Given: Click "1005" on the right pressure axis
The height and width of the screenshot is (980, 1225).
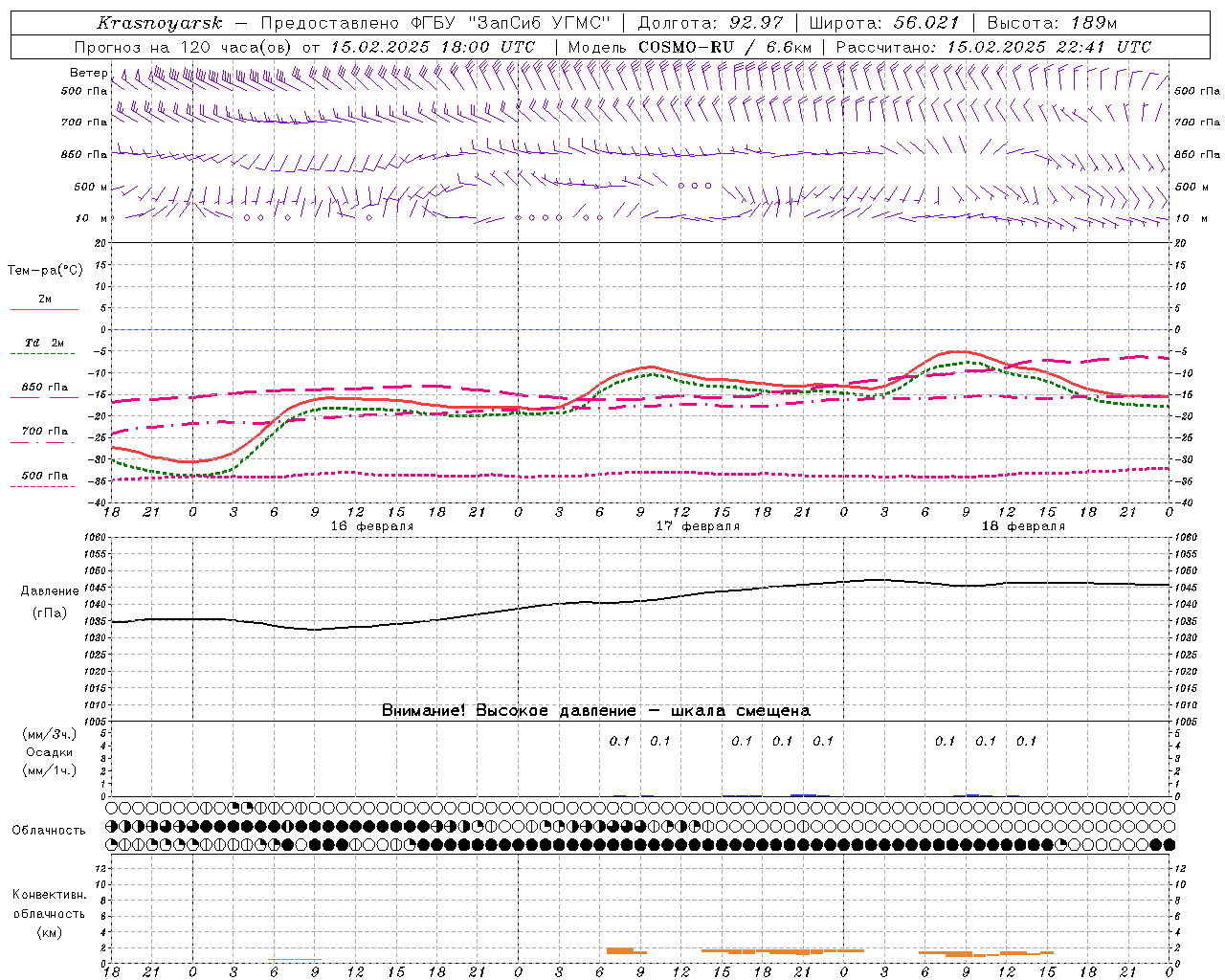Looking at the screenshot, I should pos(1186,722).
